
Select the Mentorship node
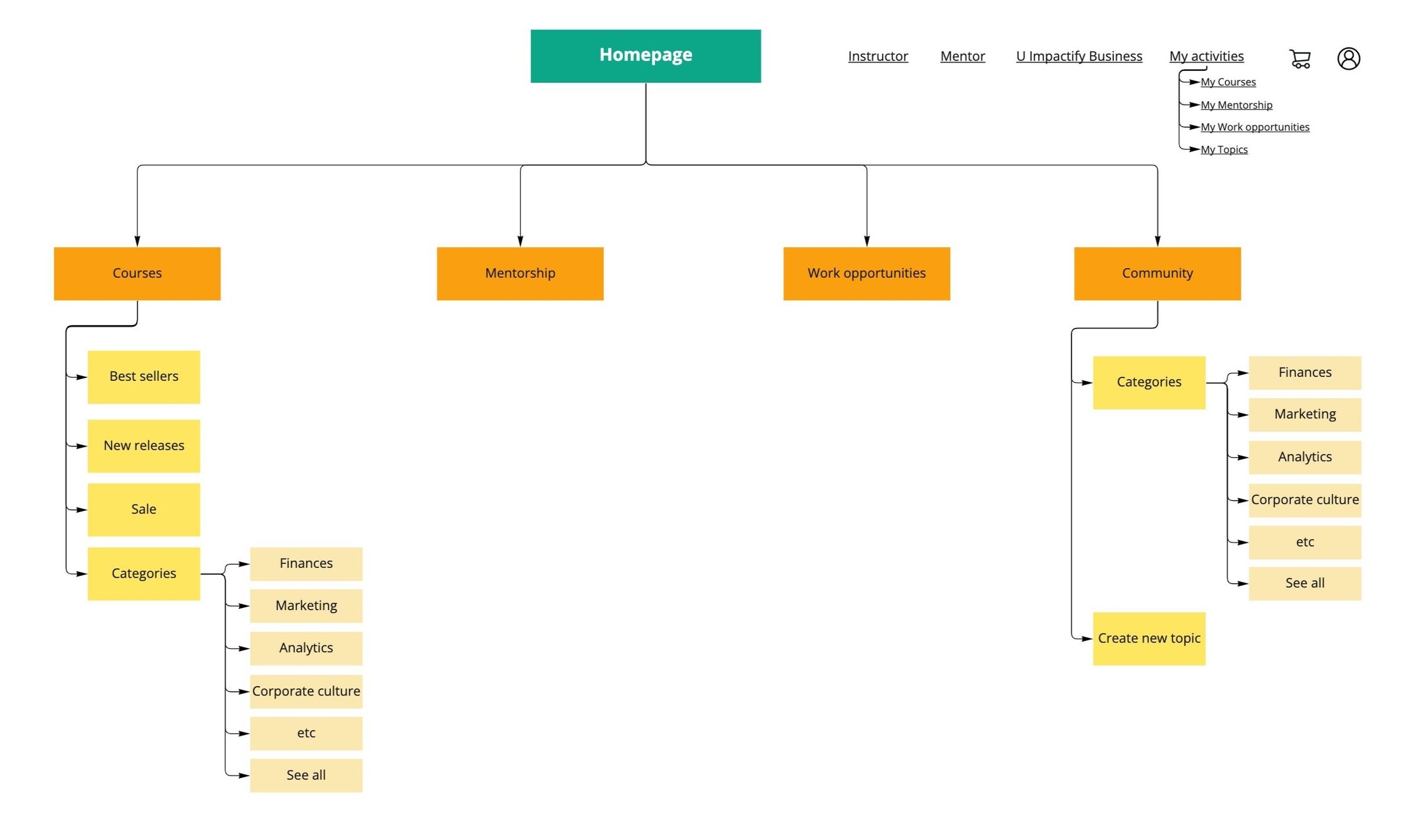pyautogui.click(x=520, y=273)
